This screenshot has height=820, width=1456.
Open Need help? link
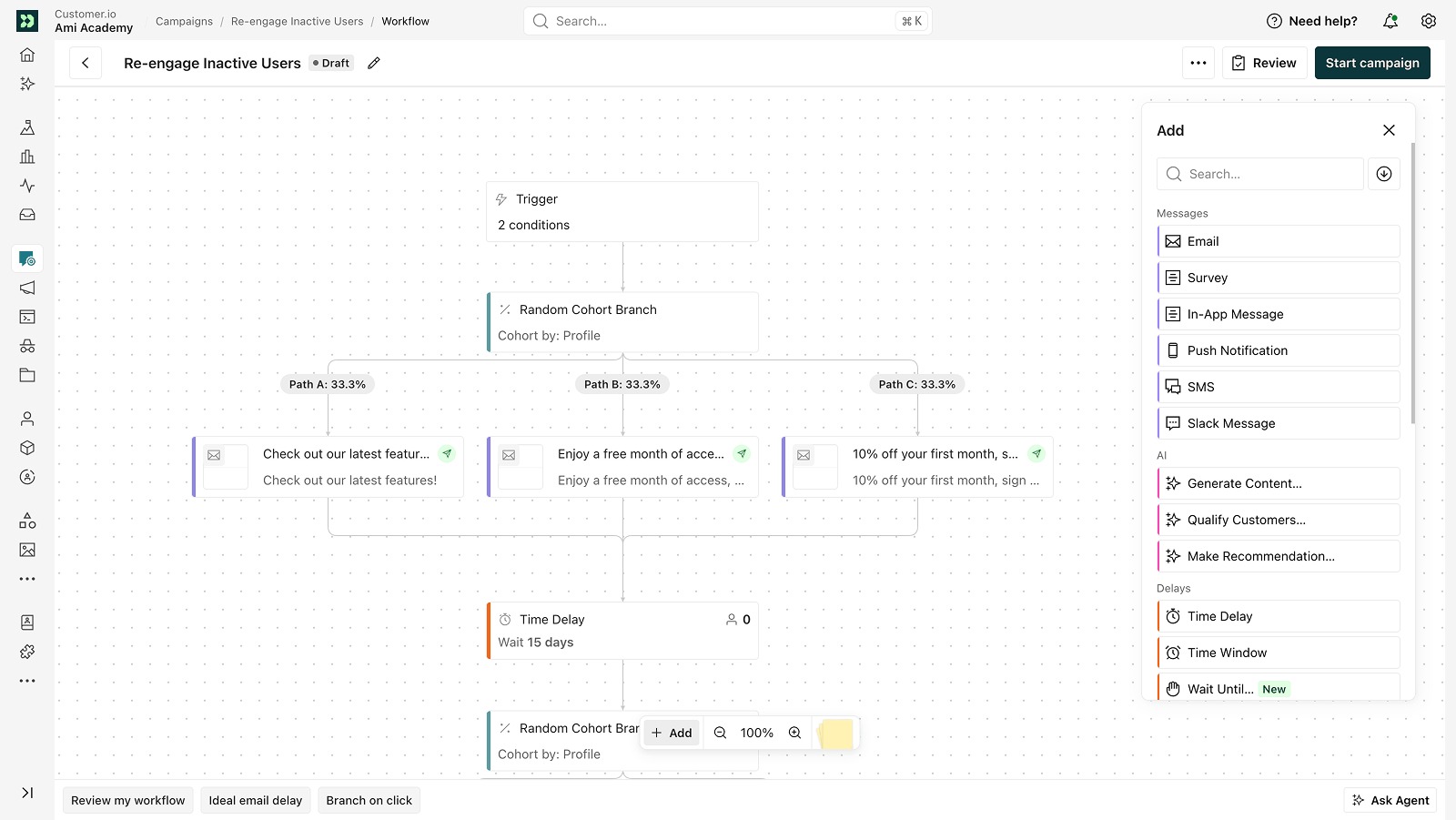pos(1312,21)
